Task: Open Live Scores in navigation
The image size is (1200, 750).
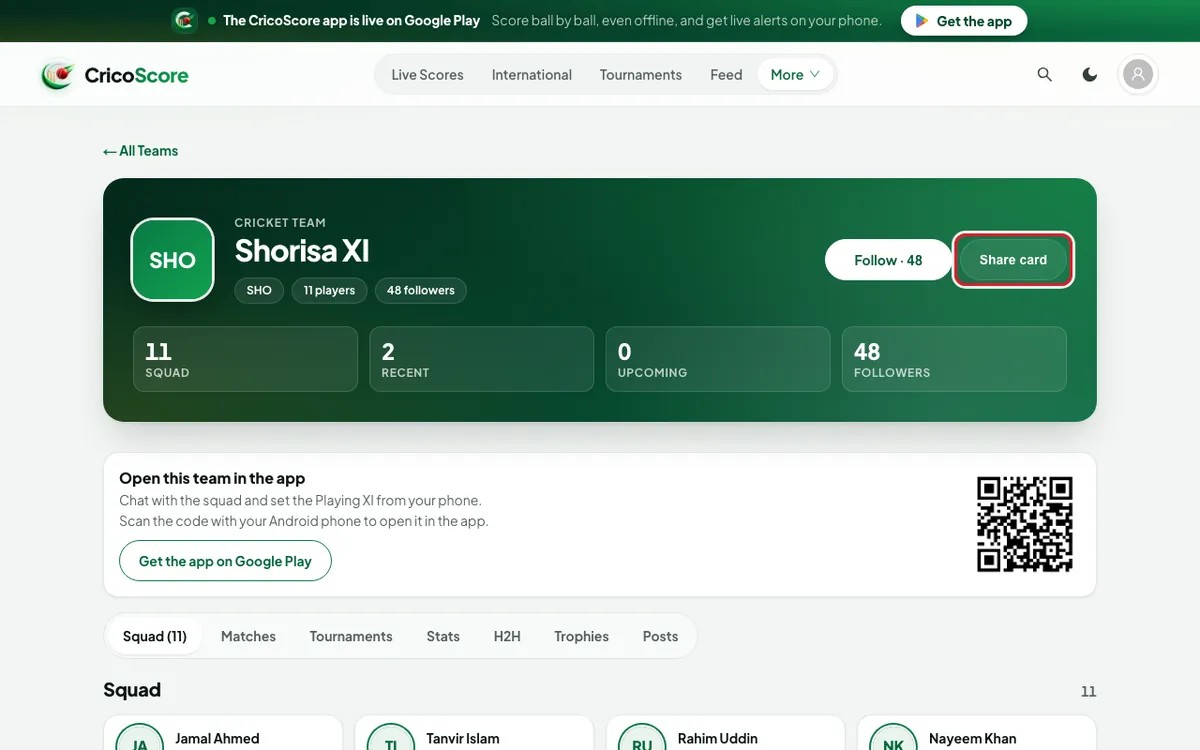Action: point(427,75)
